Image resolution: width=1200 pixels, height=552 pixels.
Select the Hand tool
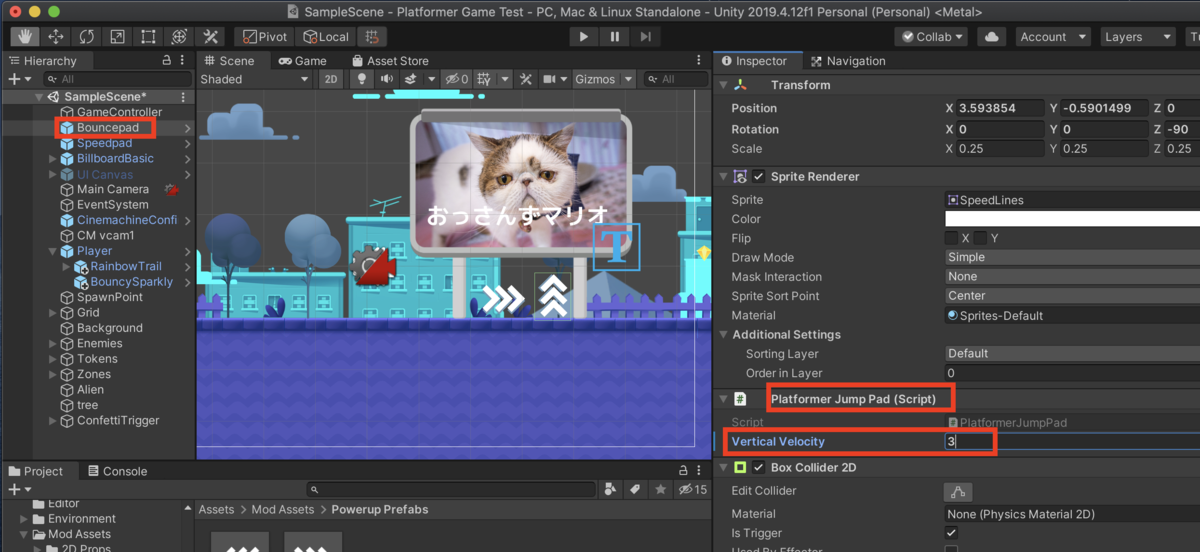point(25,37)
